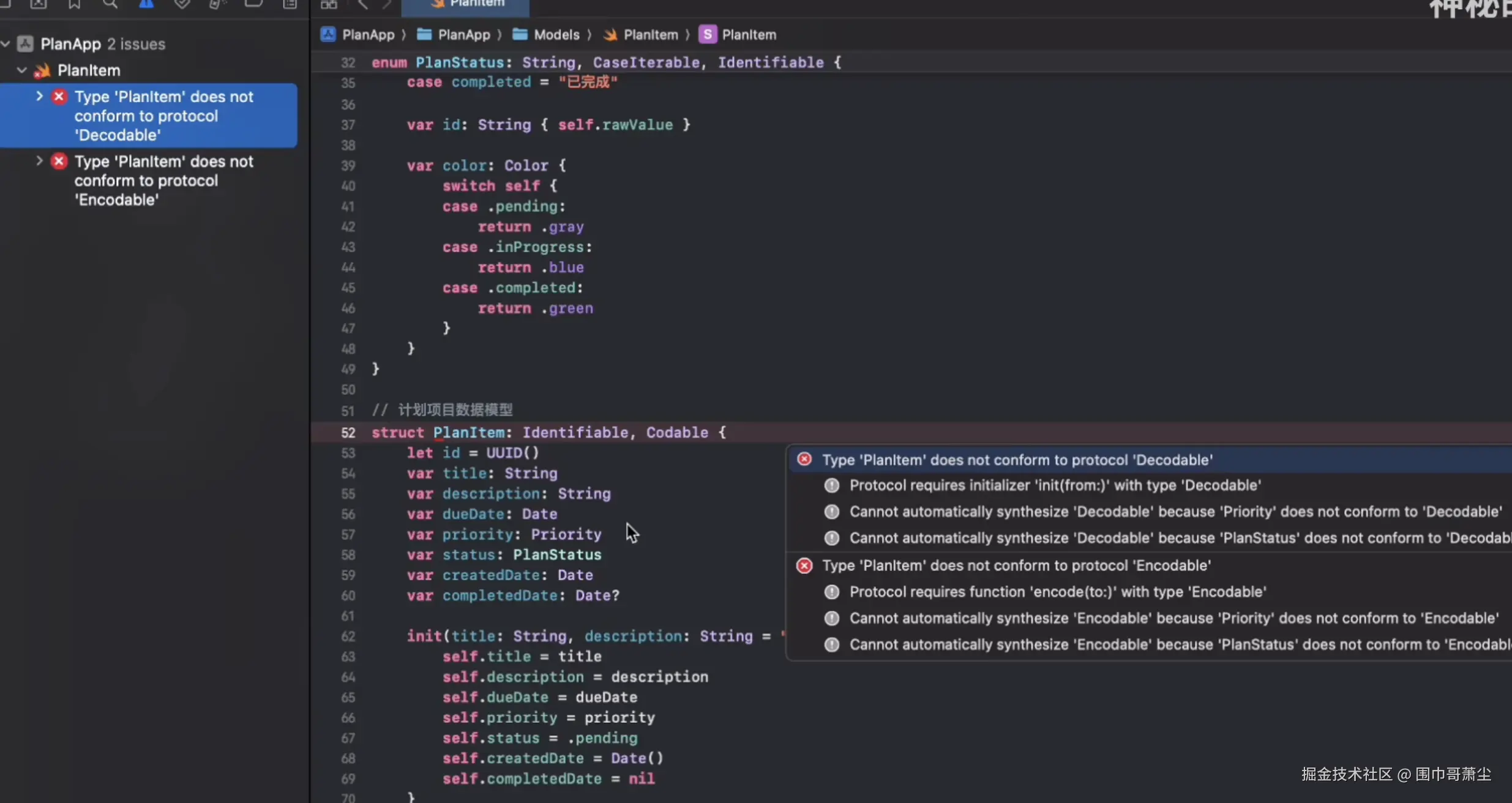Click the related items grid icon
The image size is (1512, 803).
click(329, 4)
